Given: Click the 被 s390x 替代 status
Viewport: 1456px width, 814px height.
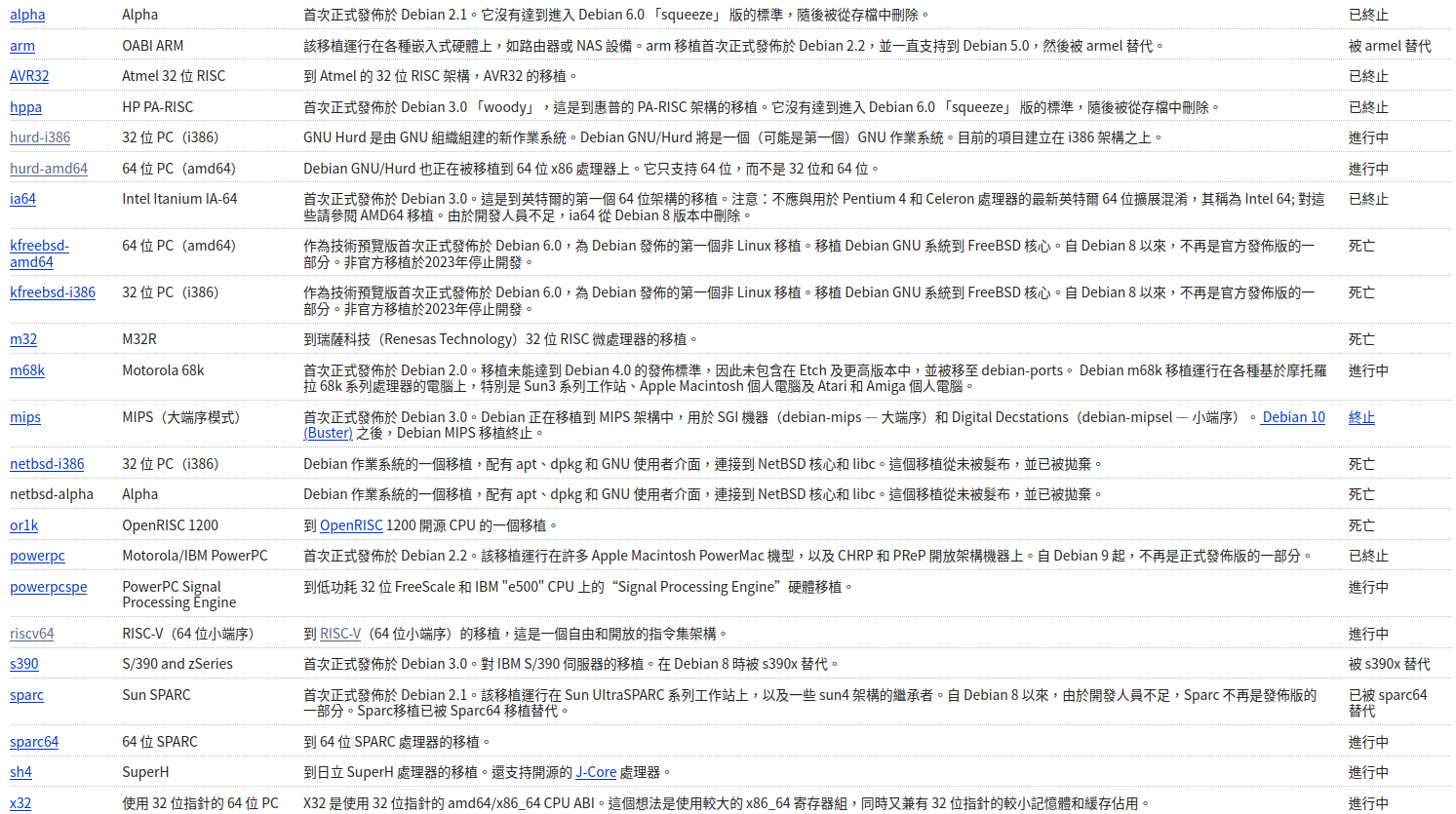Looking at the screenshot, I should click(1390, 664).
